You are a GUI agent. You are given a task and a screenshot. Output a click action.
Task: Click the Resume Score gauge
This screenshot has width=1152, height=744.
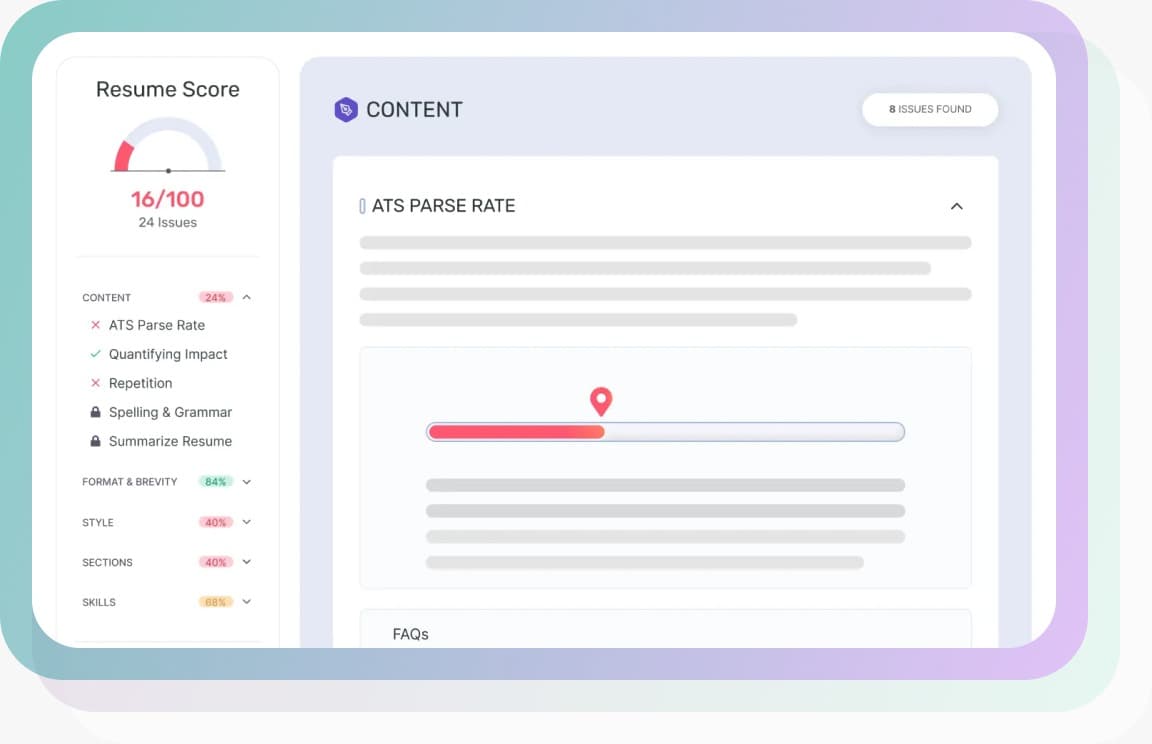point(168,145)
